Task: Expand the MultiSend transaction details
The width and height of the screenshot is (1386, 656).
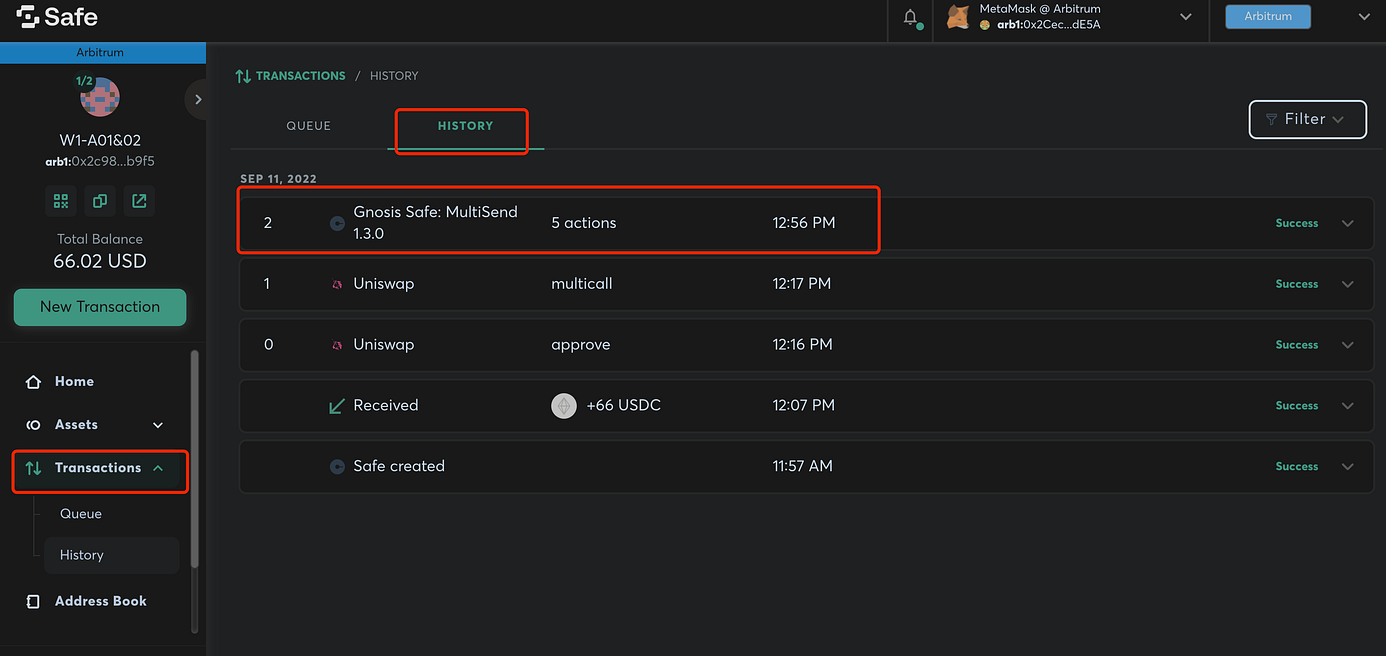Action: [x=1348, y=223]
